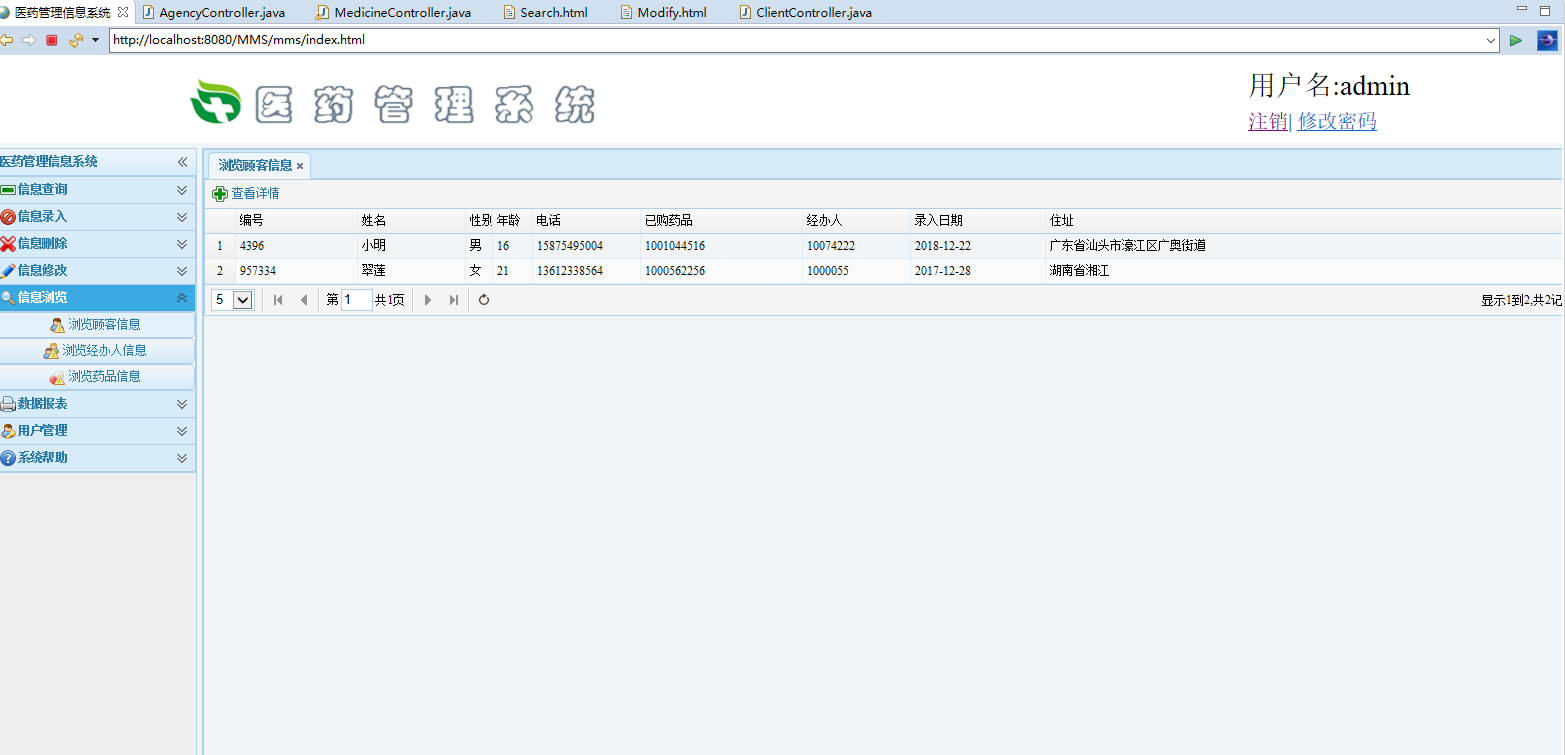Expand the 信息录入 accordion section
The image size is (1565, 755).
(x=182, y=217)
